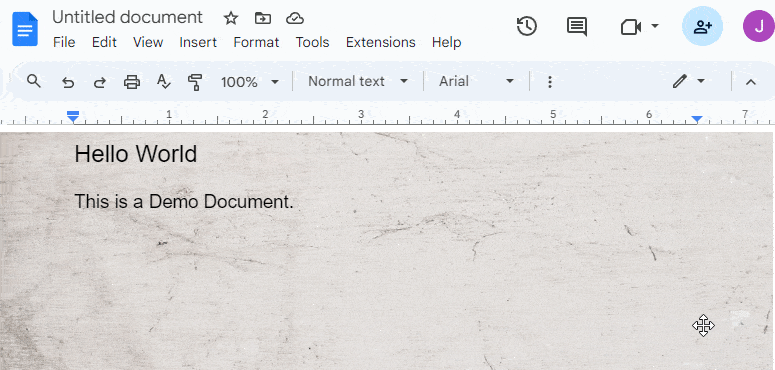
Task: Open the Format menu
Action: pos(256,42)
